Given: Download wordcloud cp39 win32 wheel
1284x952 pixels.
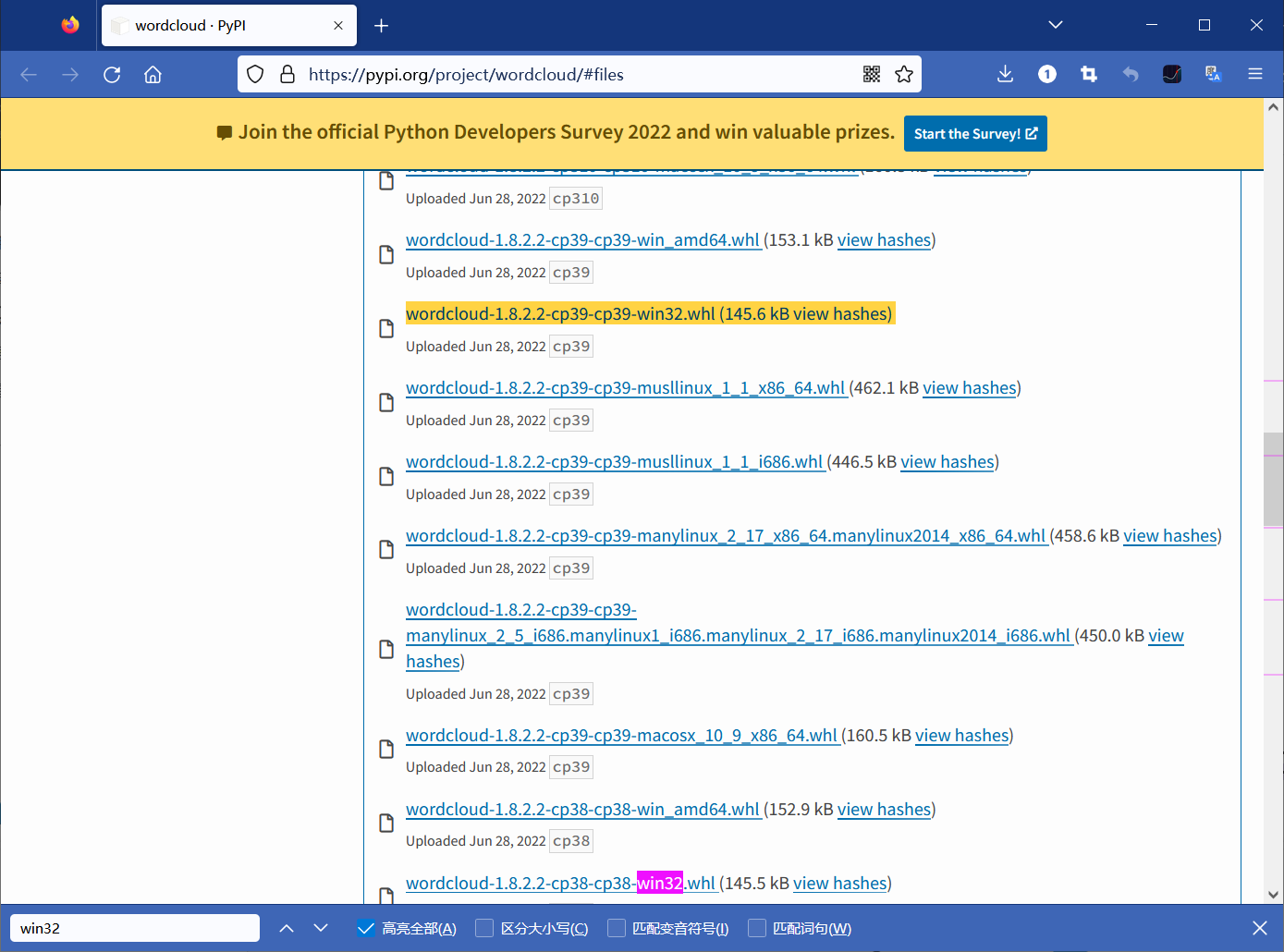Looking at the screenshot, I should (x=560, y=314).
